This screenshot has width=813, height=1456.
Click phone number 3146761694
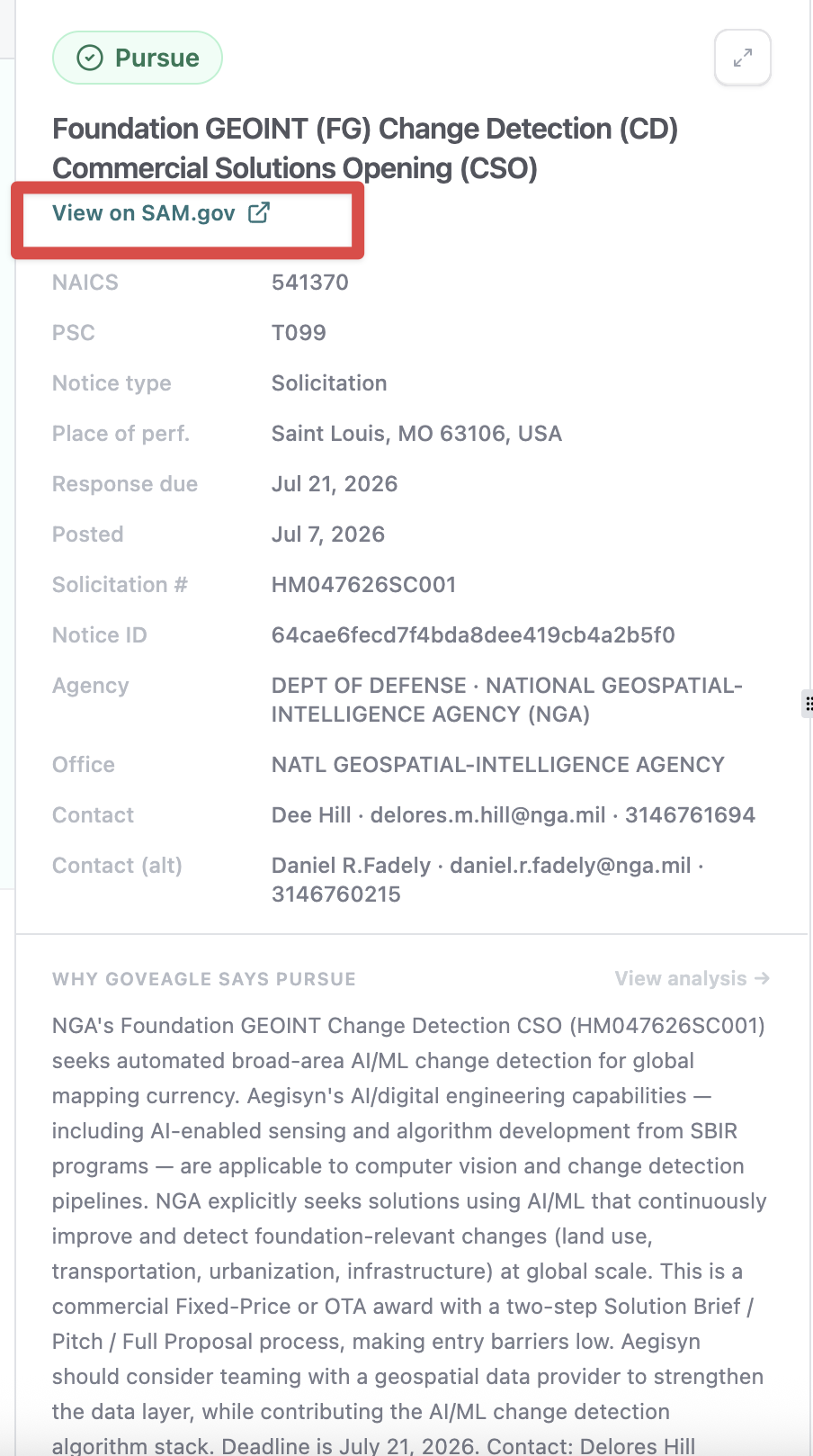(690, 815)
